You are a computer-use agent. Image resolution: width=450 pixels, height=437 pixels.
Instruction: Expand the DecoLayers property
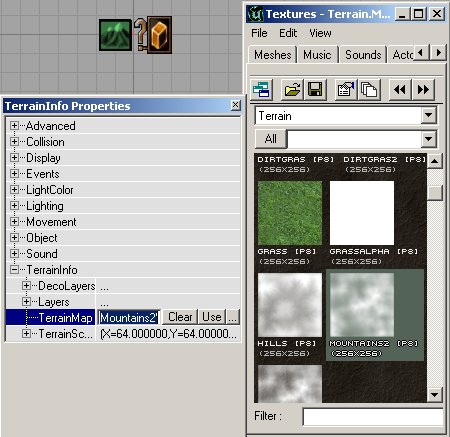[26, 286]
